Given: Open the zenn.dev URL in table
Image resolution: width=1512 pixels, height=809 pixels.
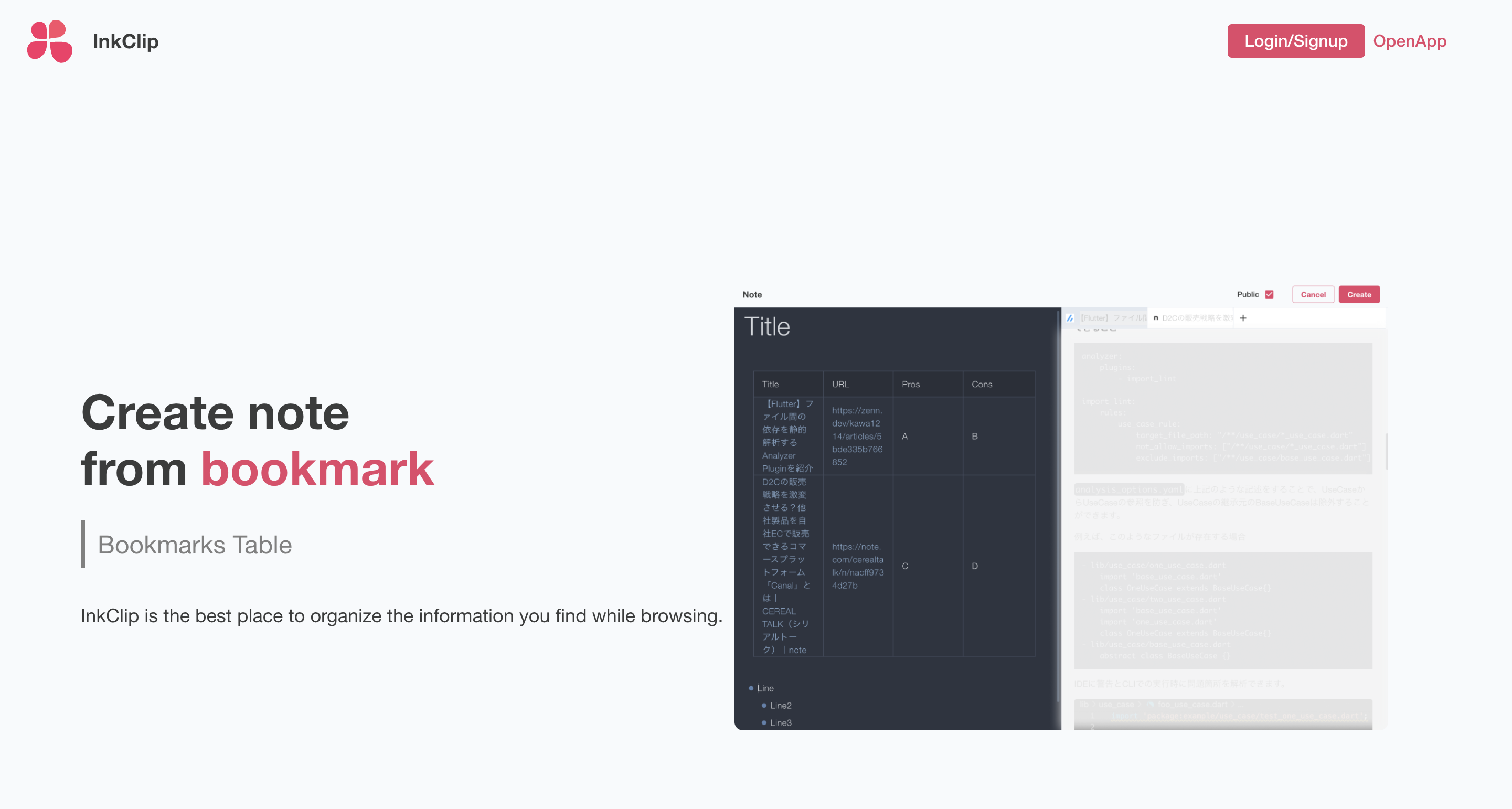Looking at the screenshot, I should pyautogui.click(x=857, y=436).
